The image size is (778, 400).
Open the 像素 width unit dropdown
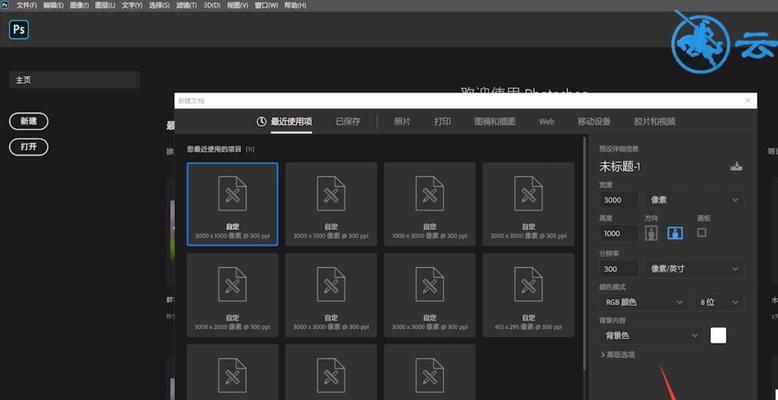click(x=694, y=200)
